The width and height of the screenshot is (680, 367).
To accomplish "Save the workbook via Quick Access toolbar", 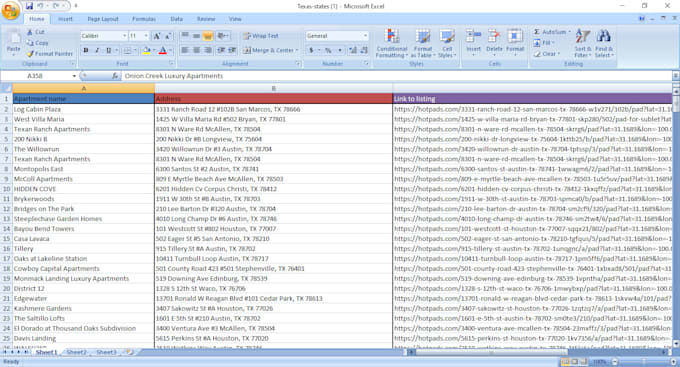I will (29, 6).
